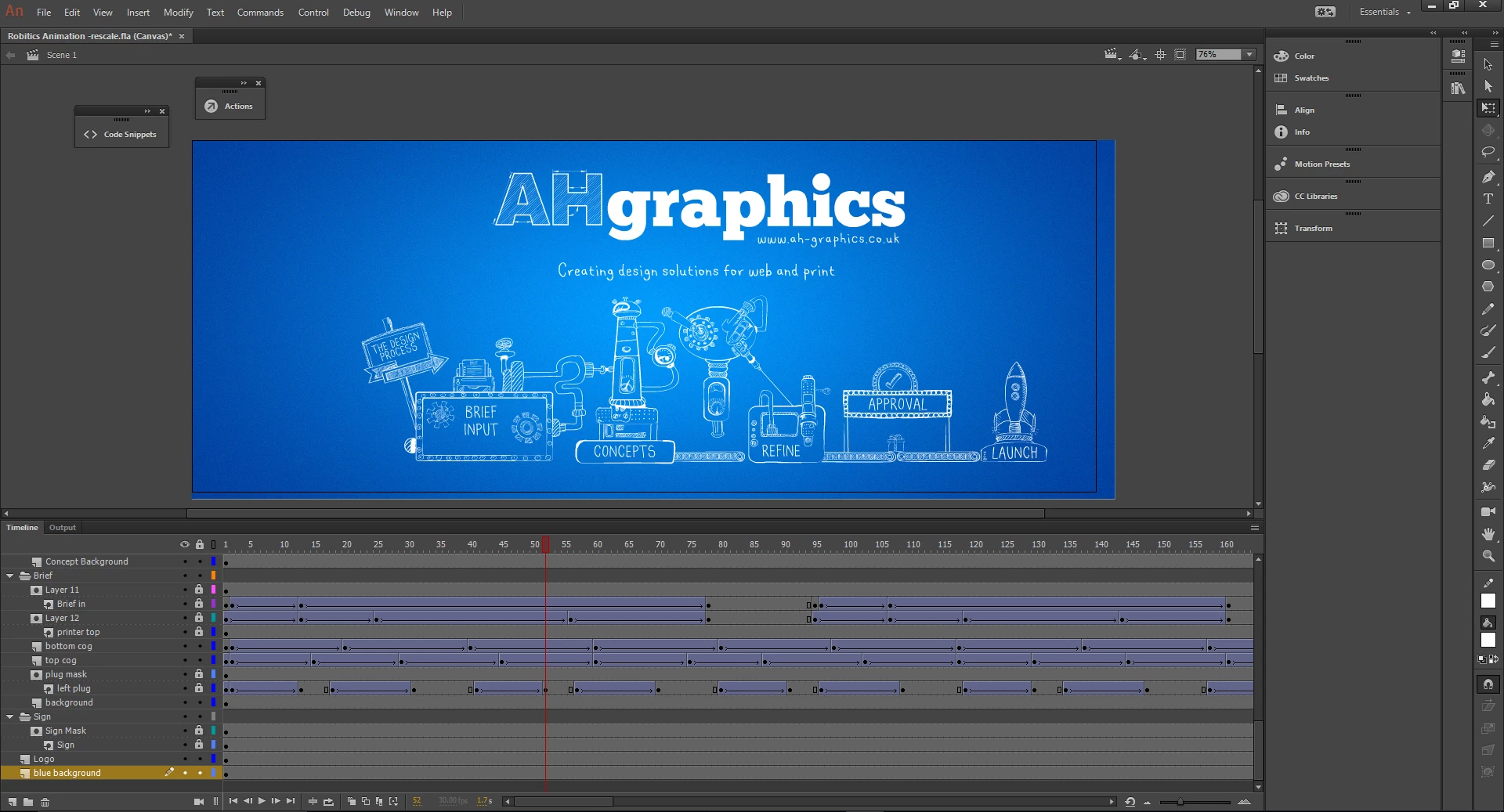Select the Pencil tool
Screen dimensions: 1504x812
(x=1488, y=309)
